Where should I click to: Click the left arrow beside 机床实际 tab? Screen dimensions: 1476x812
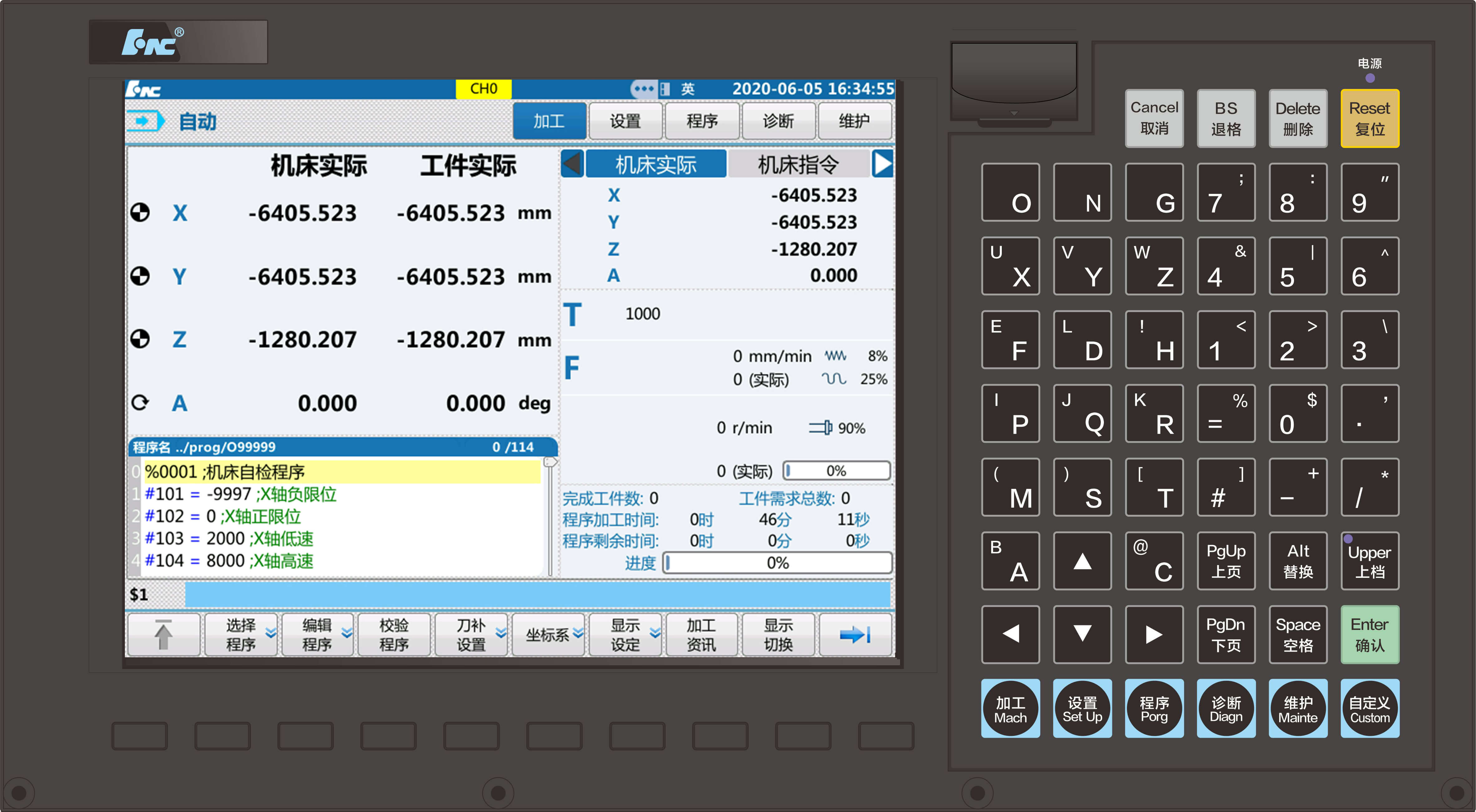coord(572,165)
